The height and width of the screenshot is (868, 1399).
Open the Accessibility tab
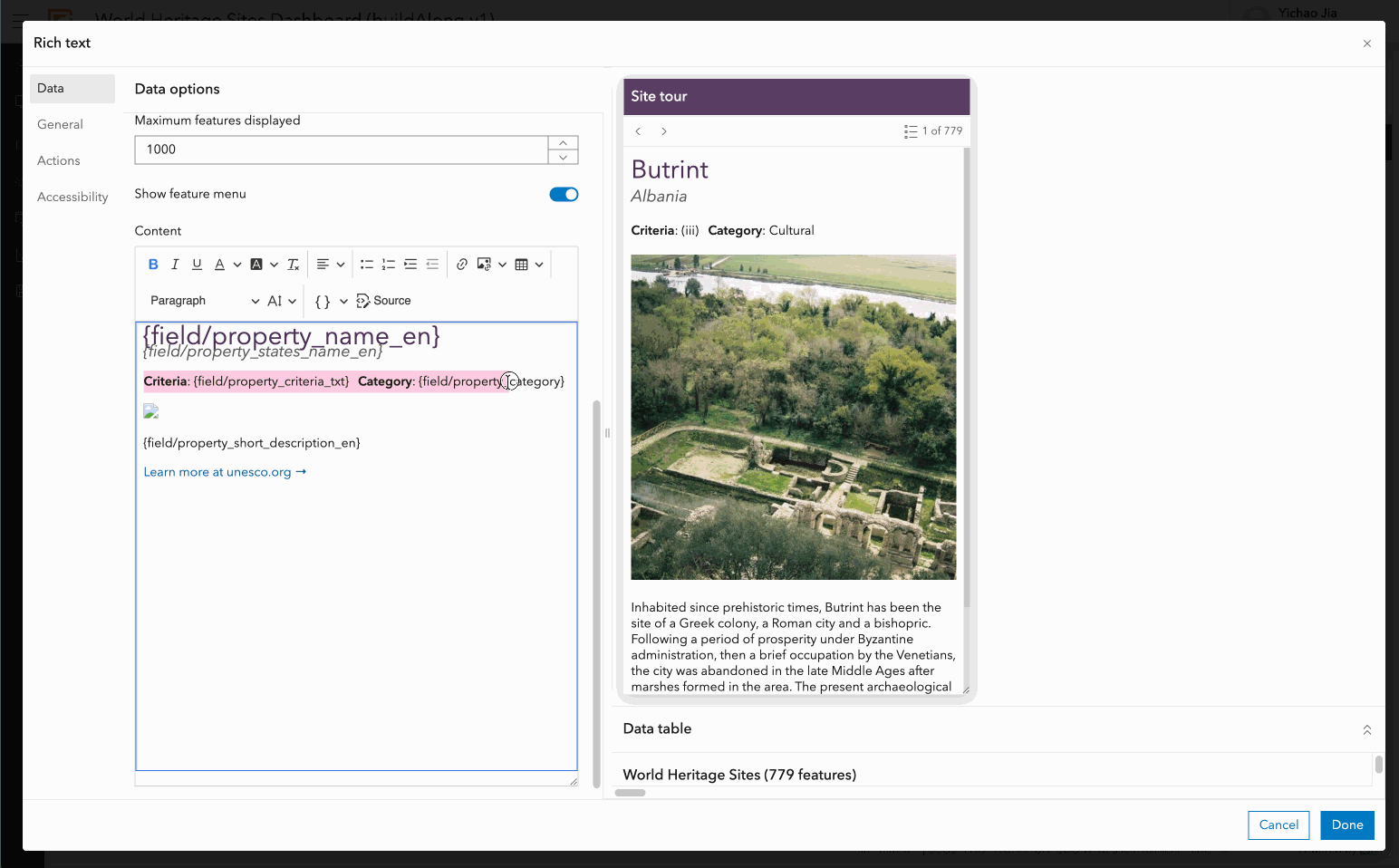coord(72,197)
